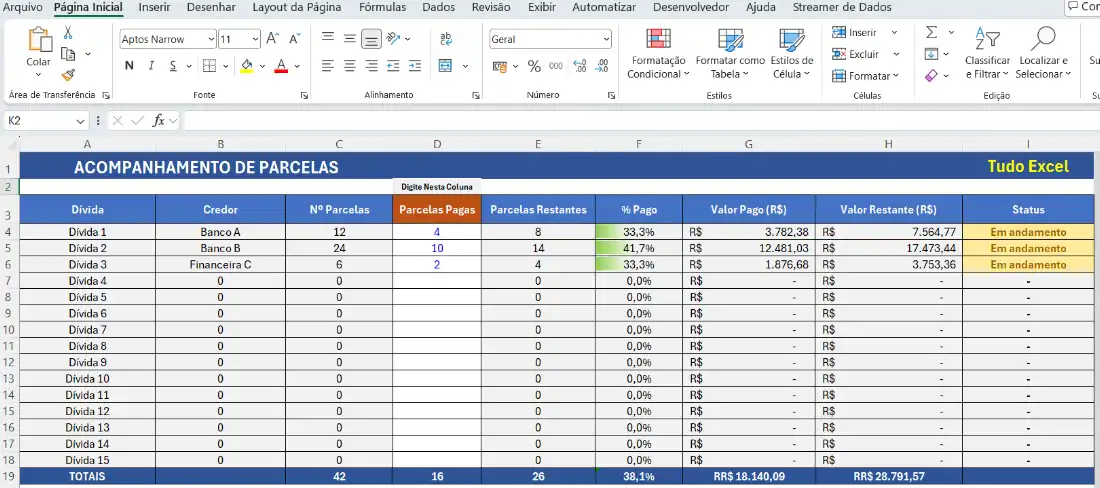Image resolution: width=1100 pixels, height=488 pixels.
Task: Click the wrap text icon
Action: (445, 40)
